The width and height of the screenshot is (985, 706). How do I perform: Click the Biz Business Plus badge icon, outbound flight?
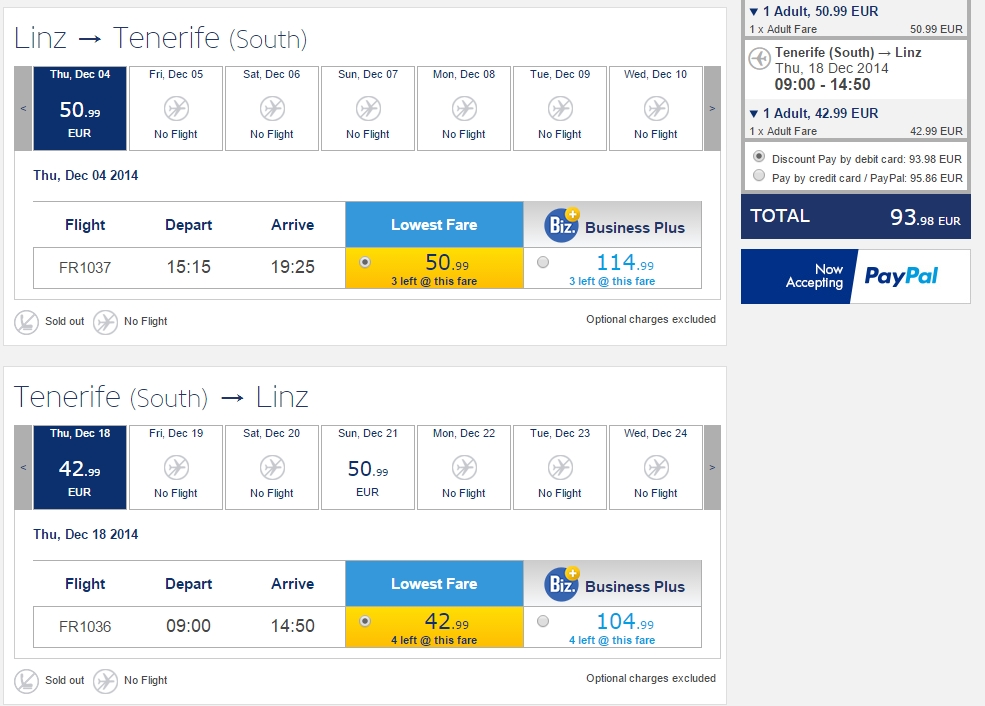point(562,225)
